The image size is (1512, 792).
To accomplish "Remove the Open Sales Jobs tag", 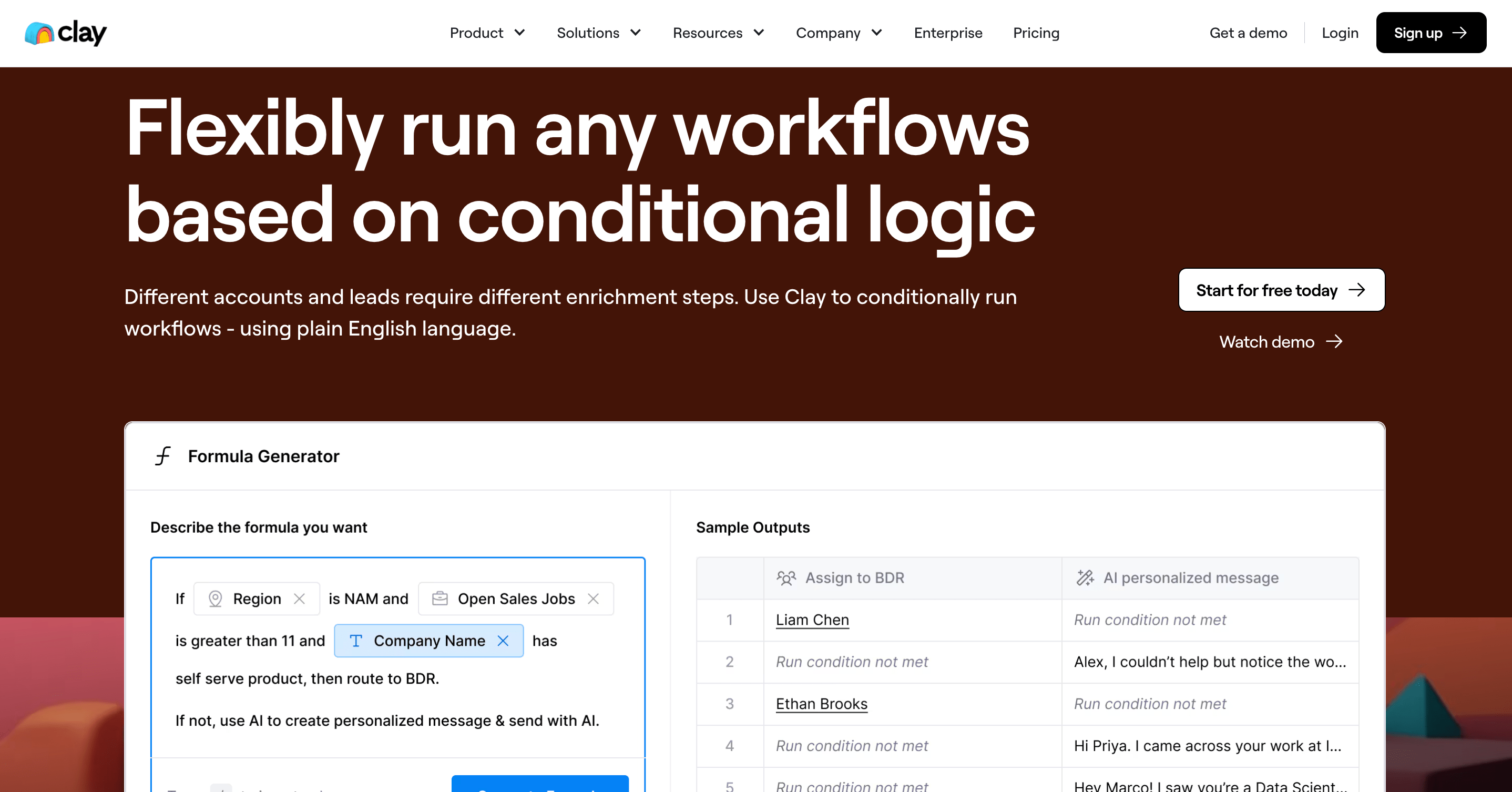I will [594, 599].
